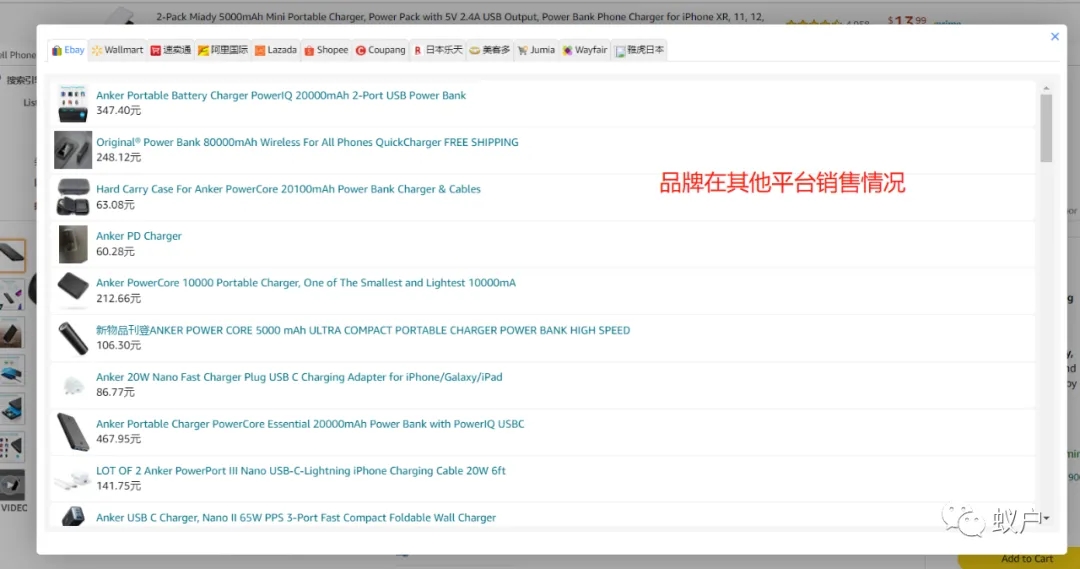Open the Wallmart tab
Image resolution: width=1080 pixels, height=569 pixels.
point(118,50)
